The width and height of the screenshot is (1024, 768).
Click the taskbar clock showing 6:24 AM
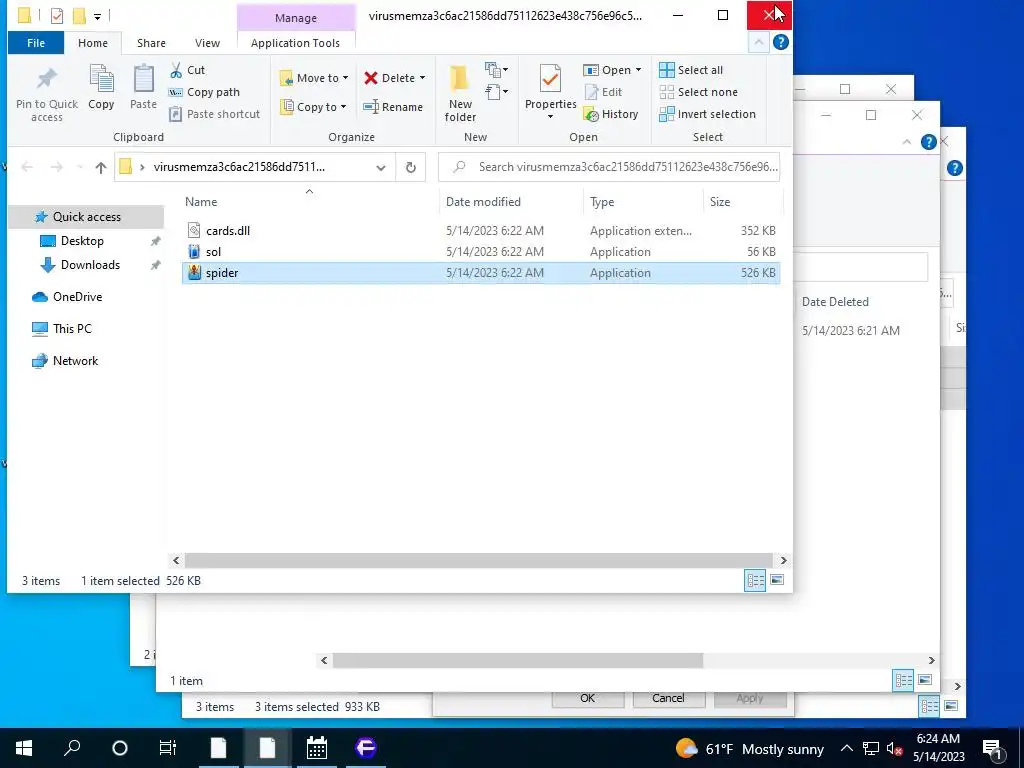pos(938,748)
